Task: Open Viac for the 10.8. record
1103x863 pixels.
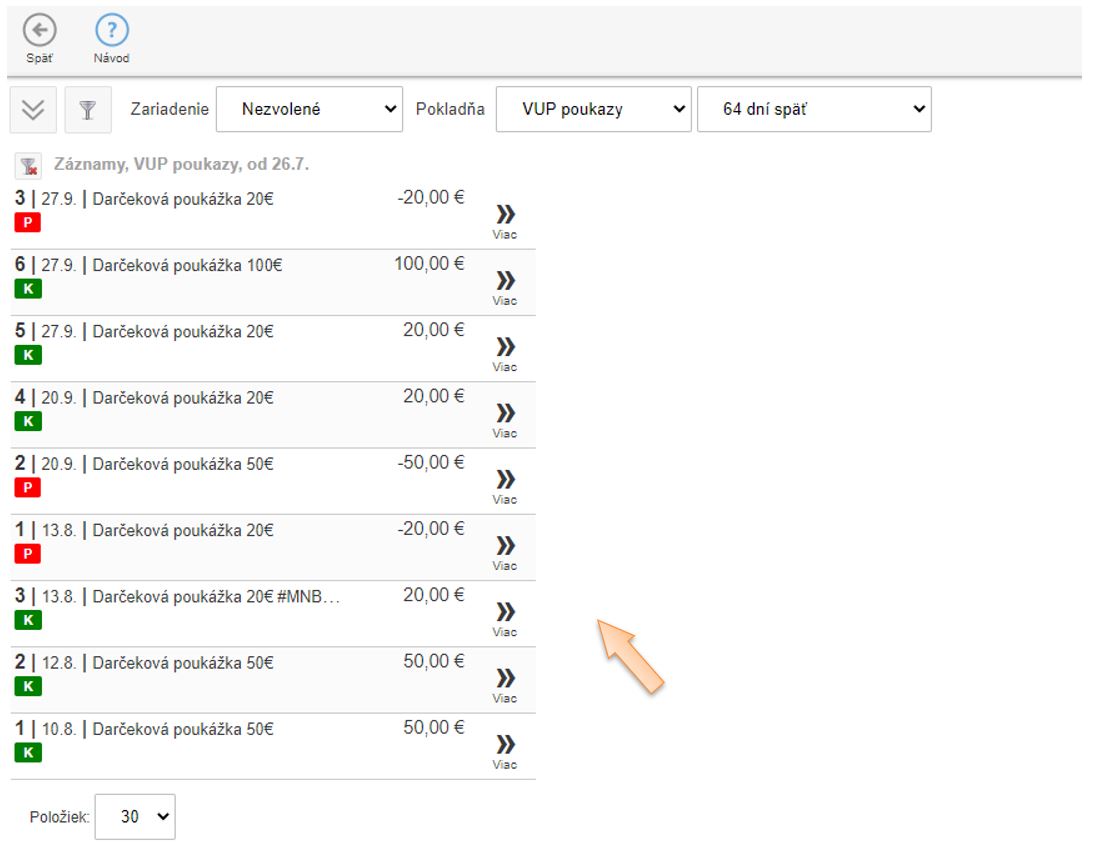Action: coord(505,750)
